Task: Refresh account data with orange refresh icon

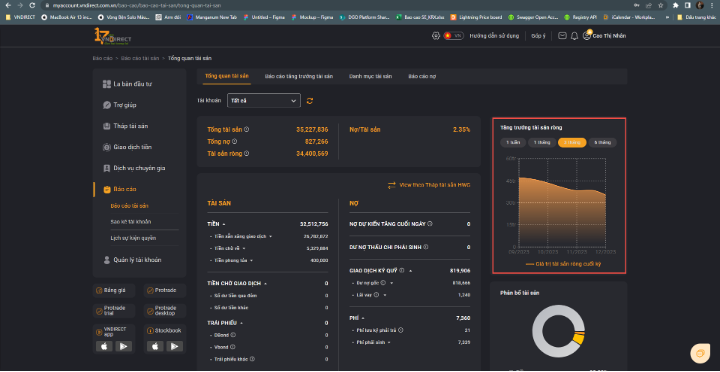Action: click(310, 101)
